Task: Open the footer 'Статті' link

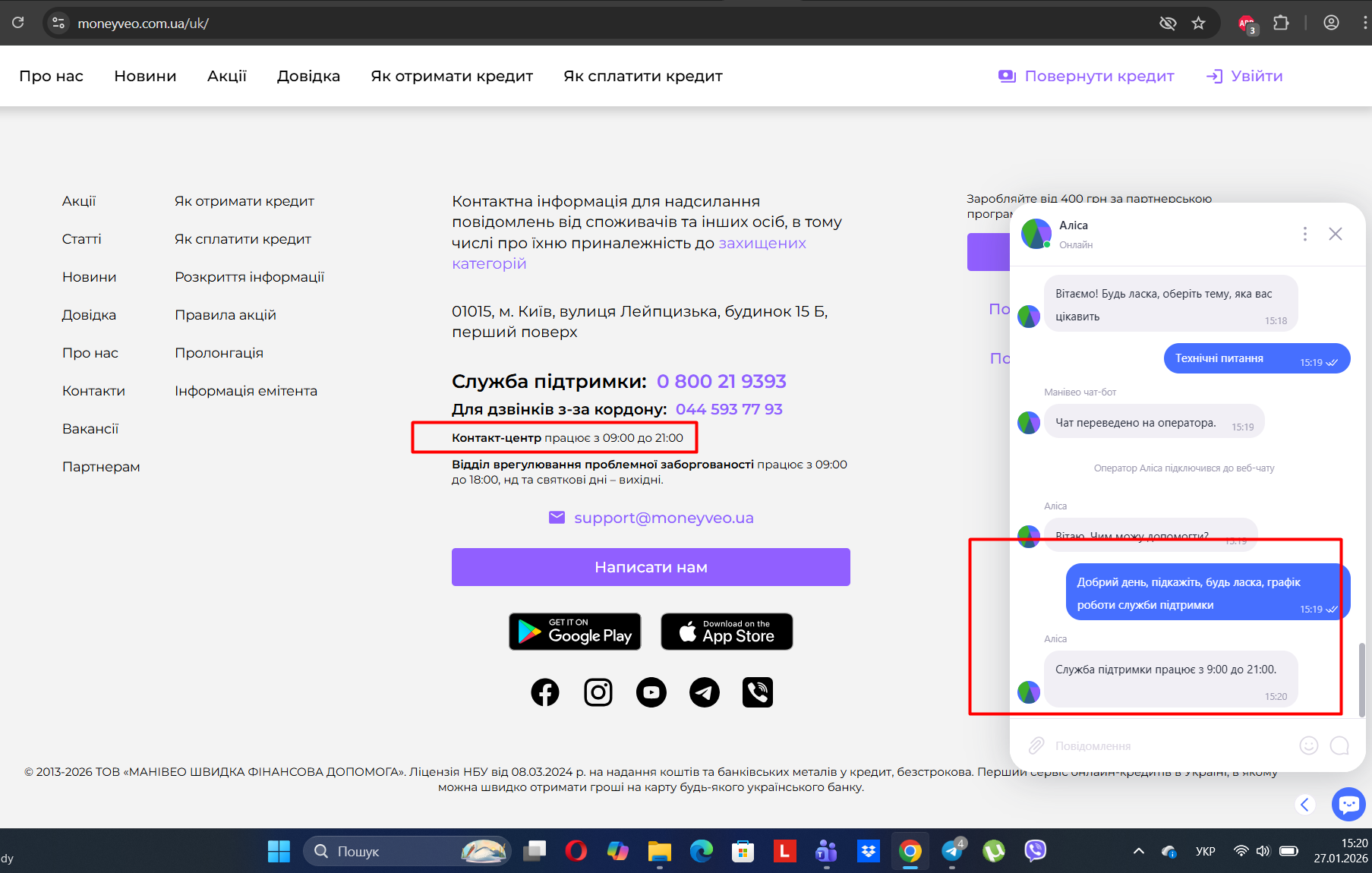Action: (x=81, y=239)
